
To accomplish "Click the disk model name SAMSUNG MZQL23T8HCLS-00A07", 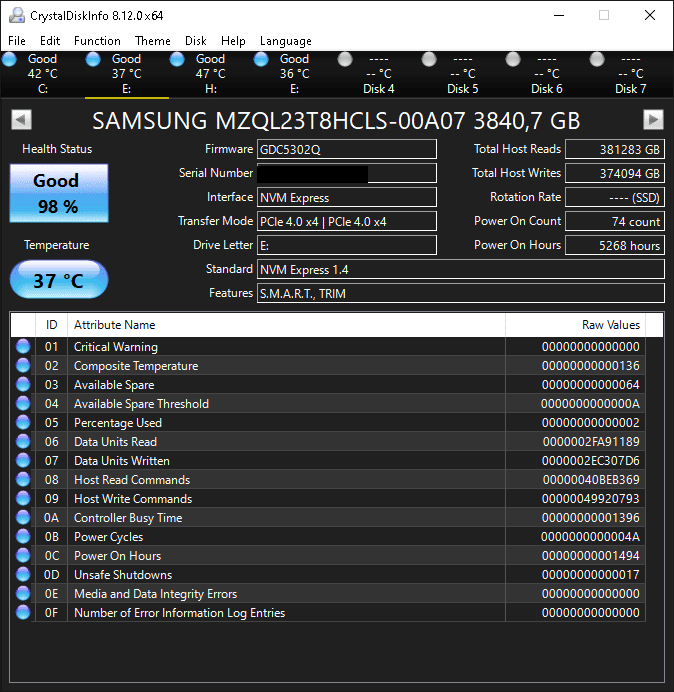I will pos(279,120).
